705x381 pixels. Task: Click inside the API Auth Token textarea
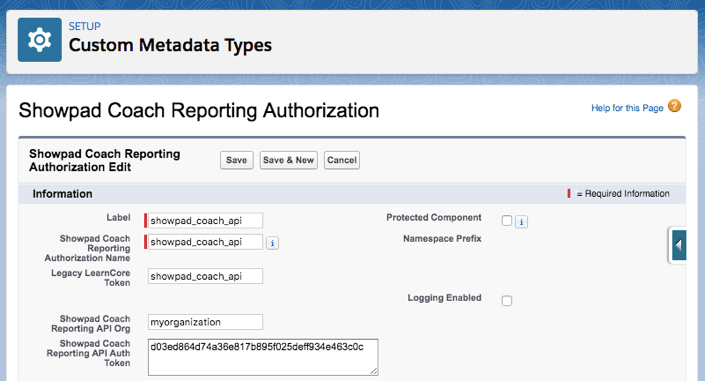[x=263, y=357]
